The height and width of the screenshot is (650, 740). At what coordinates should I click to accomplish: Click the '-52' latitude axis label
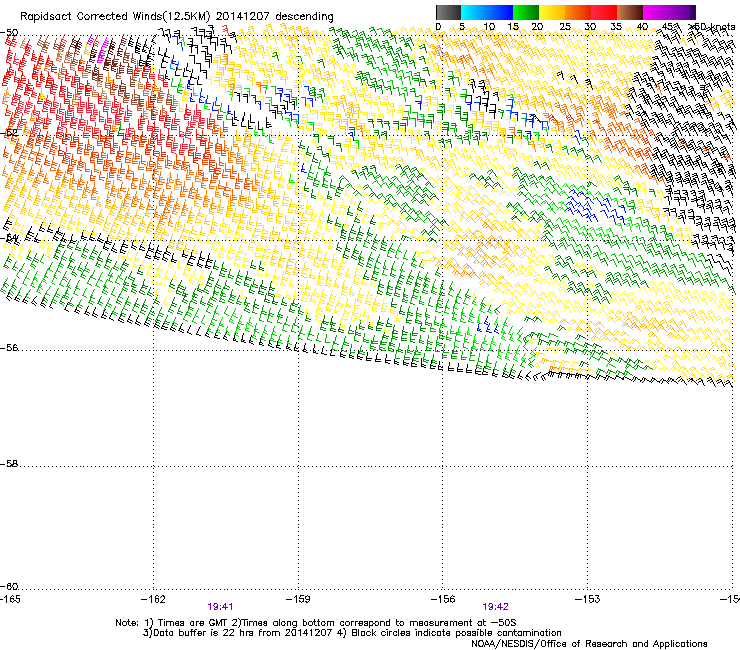[9, 133]
